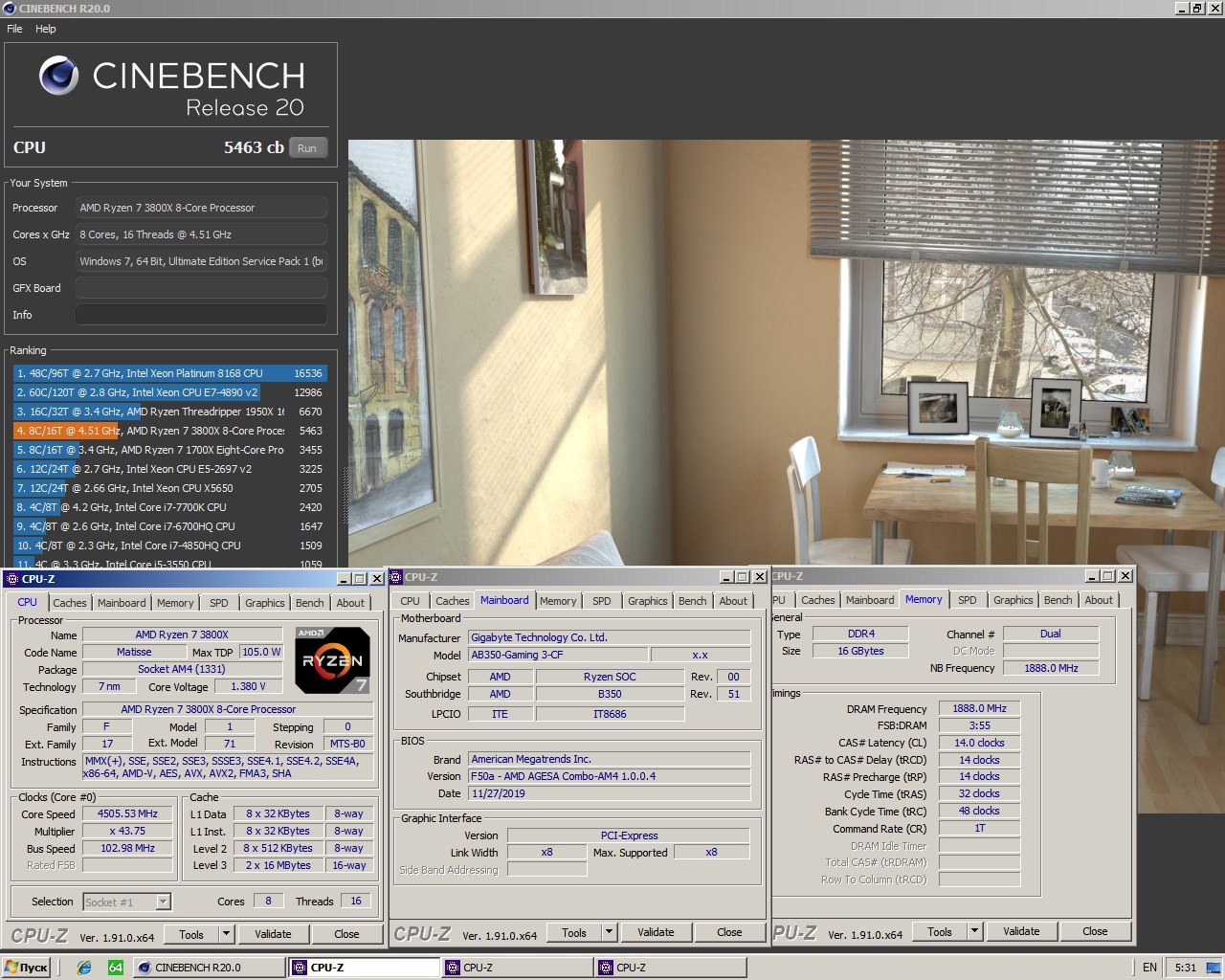
Task: Click the green 64 icon in the taskbar
Action: pos(116,968)
